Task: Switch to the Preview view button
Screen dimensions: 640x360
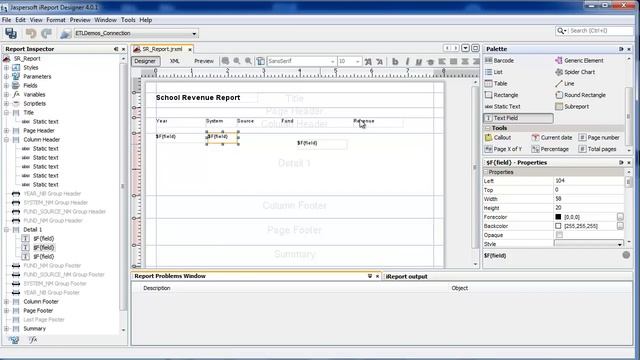Action: (x=204, y=61)
